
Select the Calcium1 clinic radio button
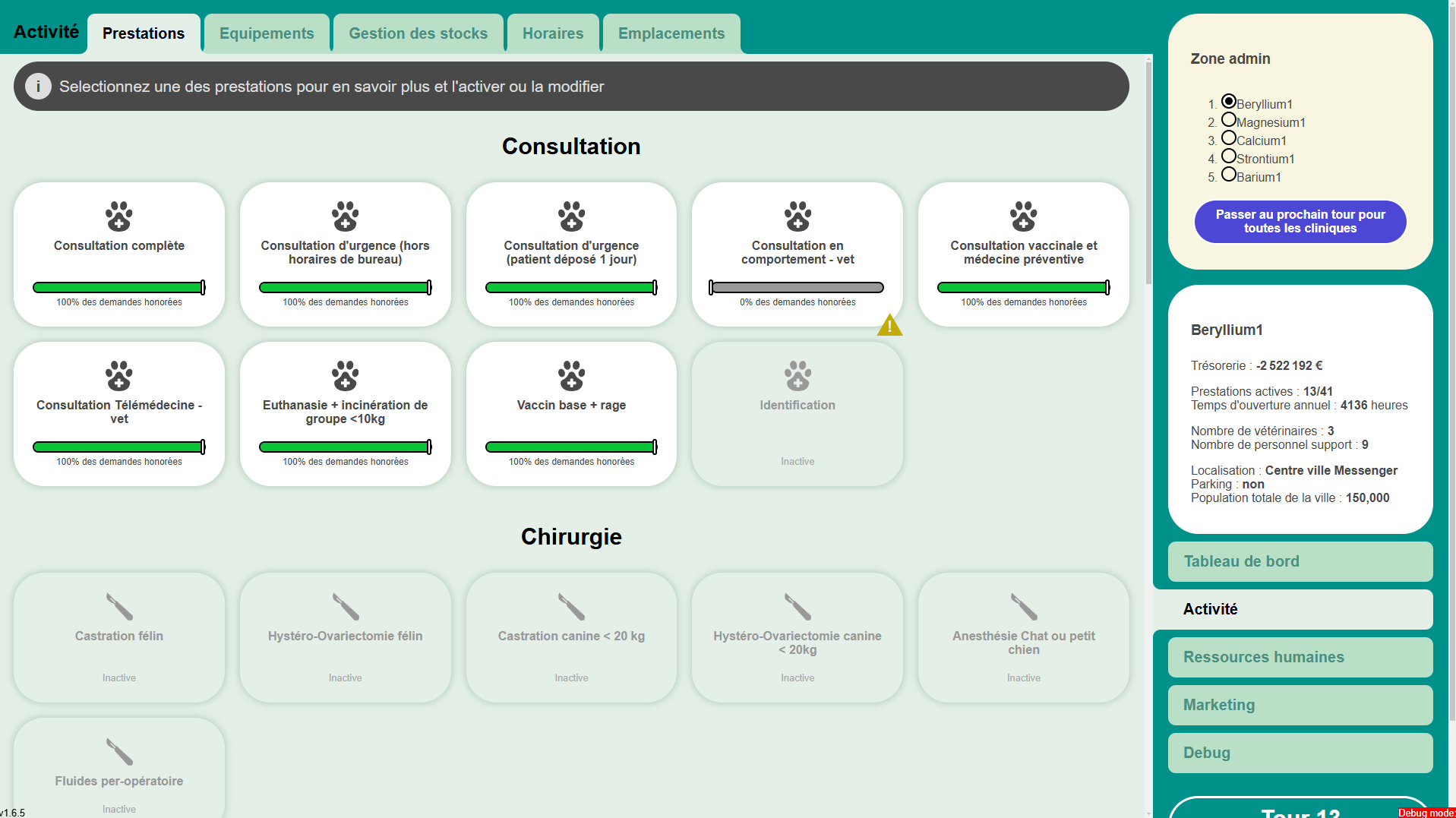[1228, 138]
